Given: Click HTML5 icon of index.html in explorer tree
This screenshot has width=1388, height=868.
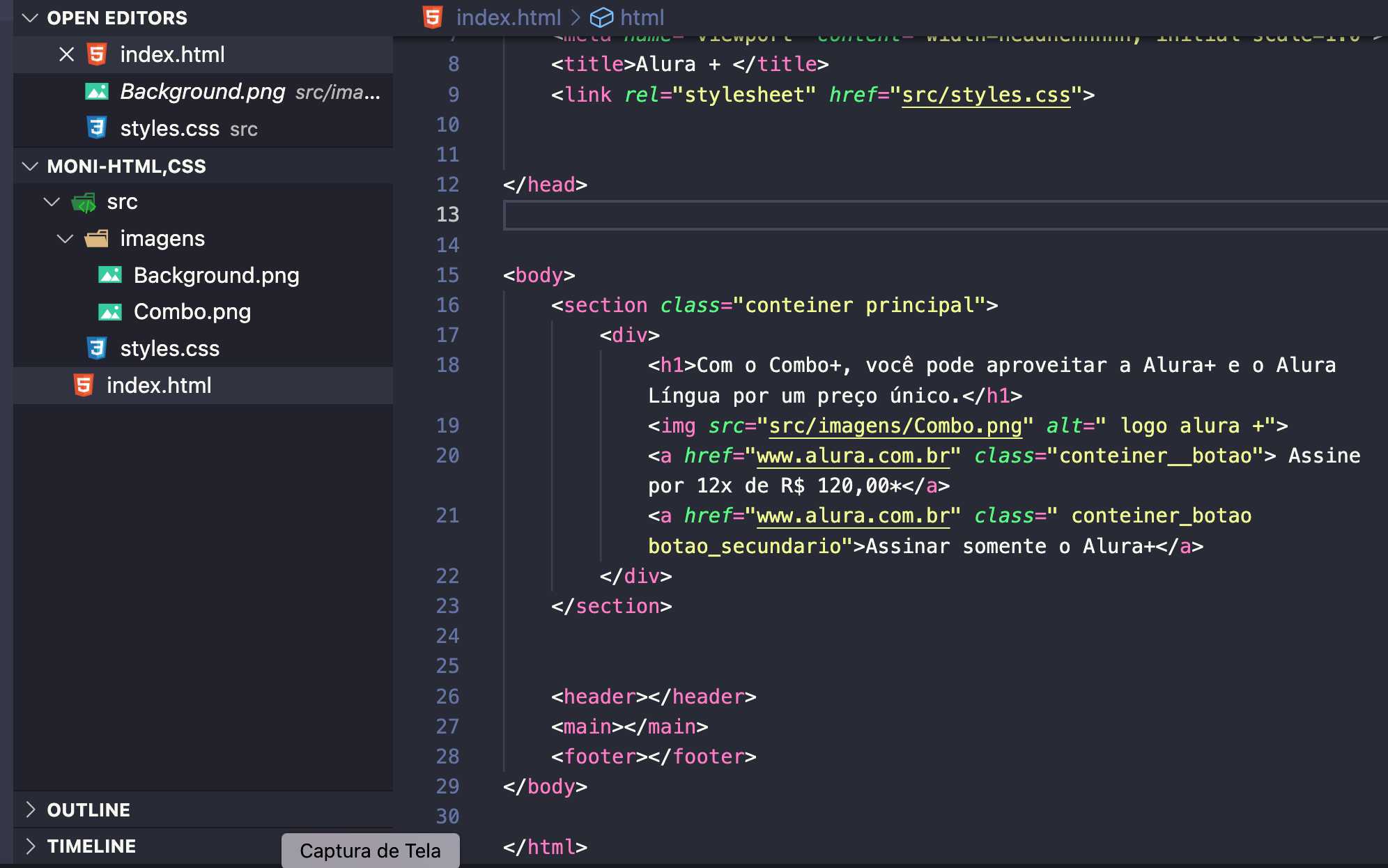Looking at the screenshot, I should pos(84,385).
